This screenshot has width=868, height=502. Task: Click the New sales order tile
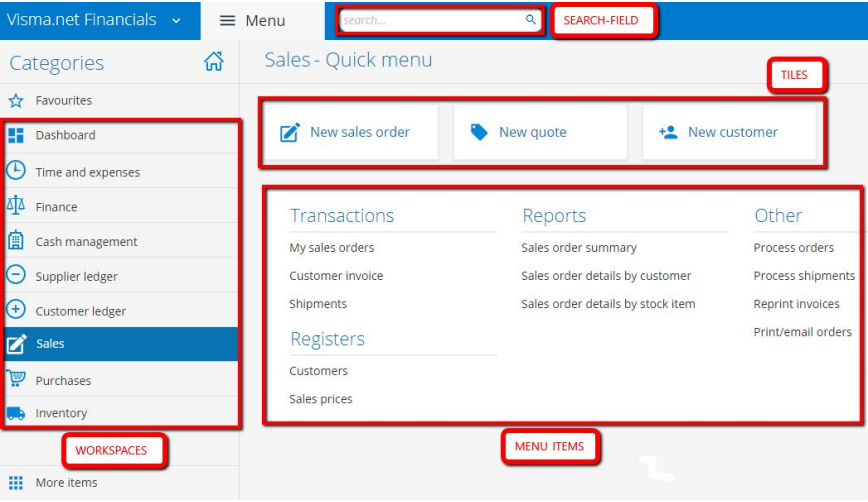(348, 132)
